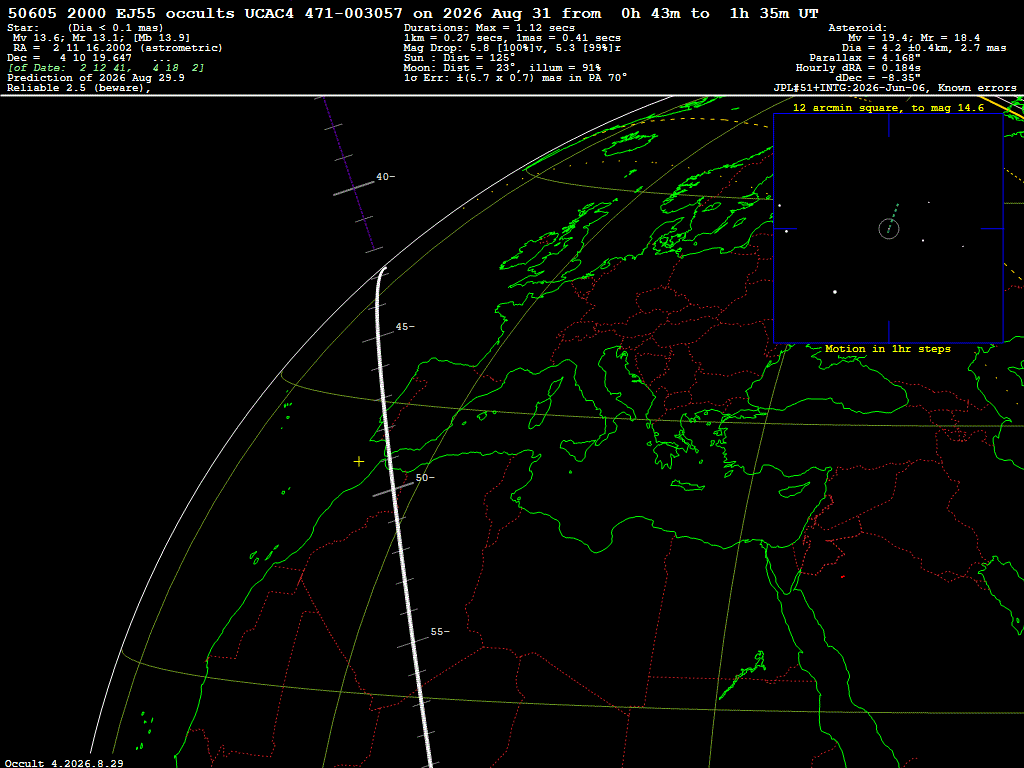Screen dimensions: 1024x768
Task: Click the 'Motion in 1hr steps' label
Action: coord(888,349)
